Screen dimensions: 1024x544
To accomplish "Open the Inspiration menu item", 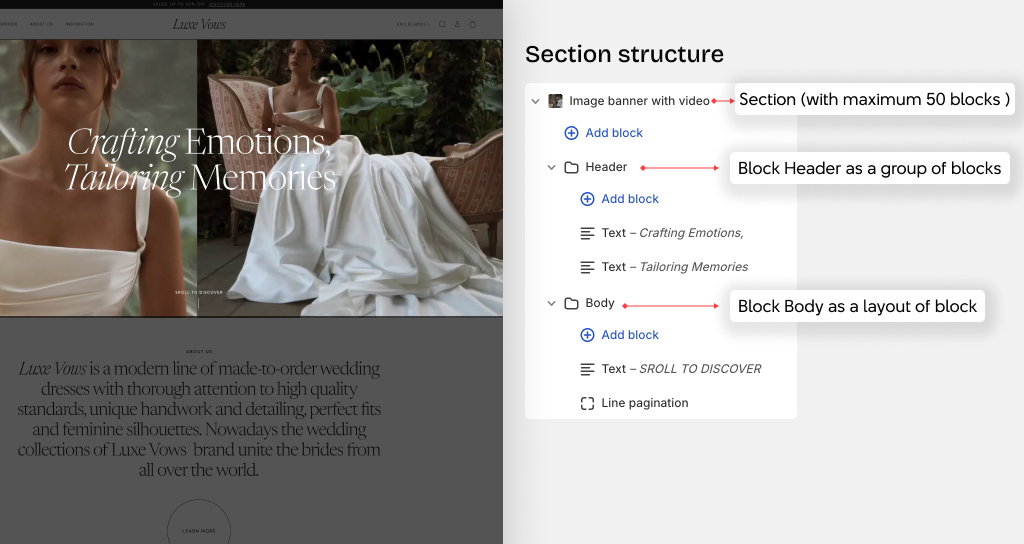I will click(80, 24).
